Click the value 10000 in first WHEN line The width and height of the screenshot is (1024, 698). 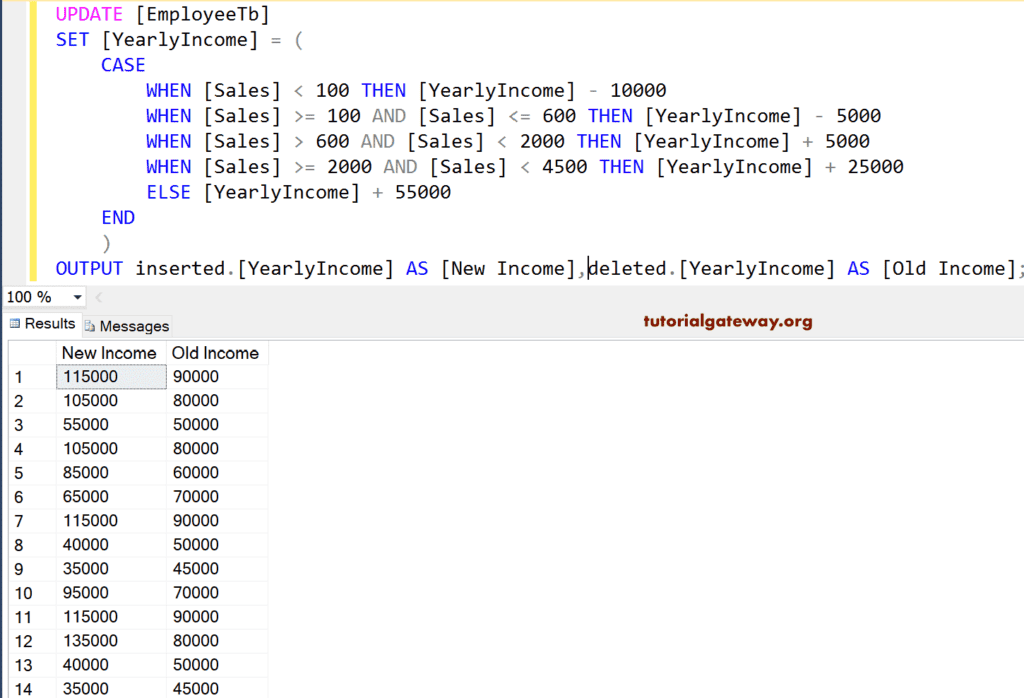638,91
